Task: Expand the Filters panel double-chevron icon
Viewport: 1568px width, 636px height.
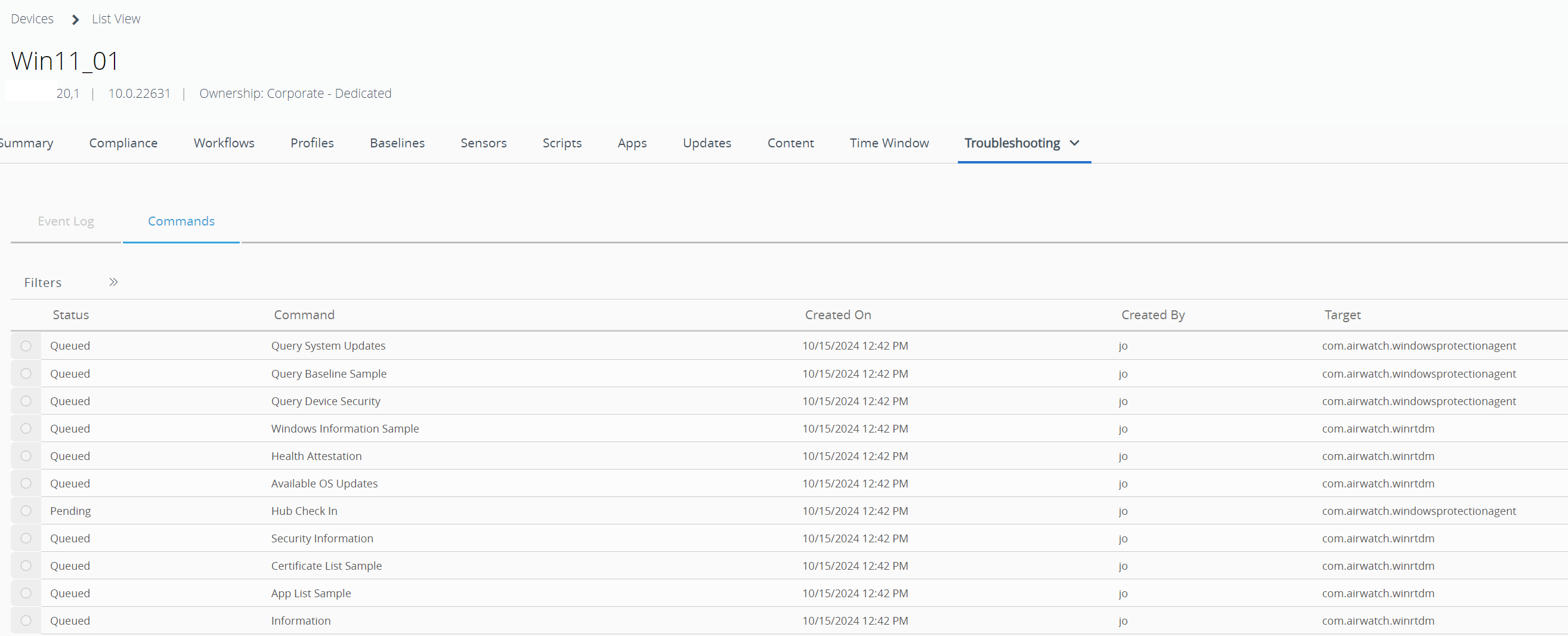Action: click(x=113, y=282)
